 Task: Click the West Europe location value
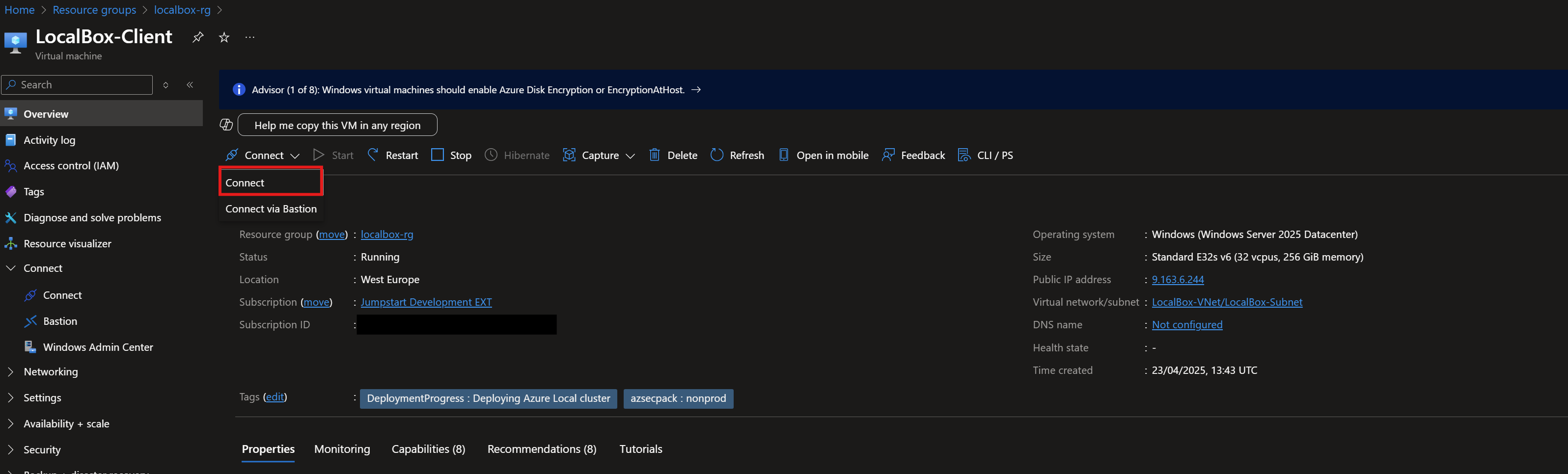[390, 280]
